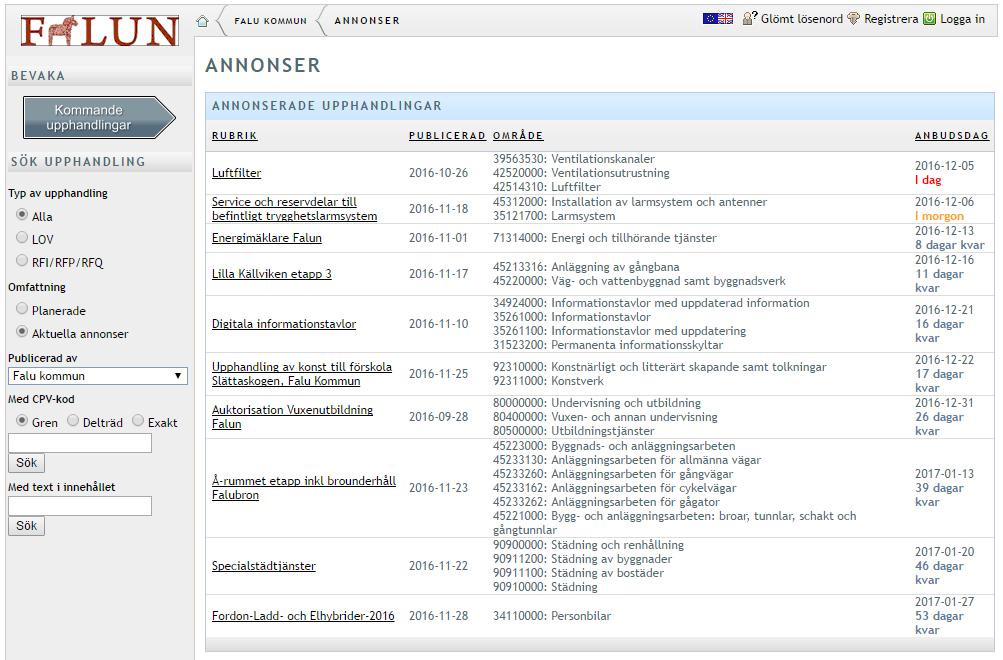
Task: Choose Planerade under Omfattning
Action: click(x=22, y=309)
